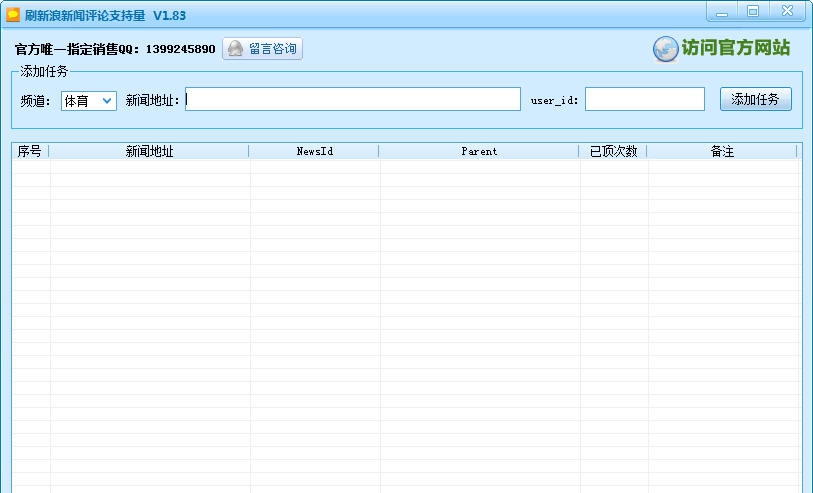Viewport: 813px width, 493px height.
Task: Click the official QQ number 1399245890 text
Action: click(180, 49)
